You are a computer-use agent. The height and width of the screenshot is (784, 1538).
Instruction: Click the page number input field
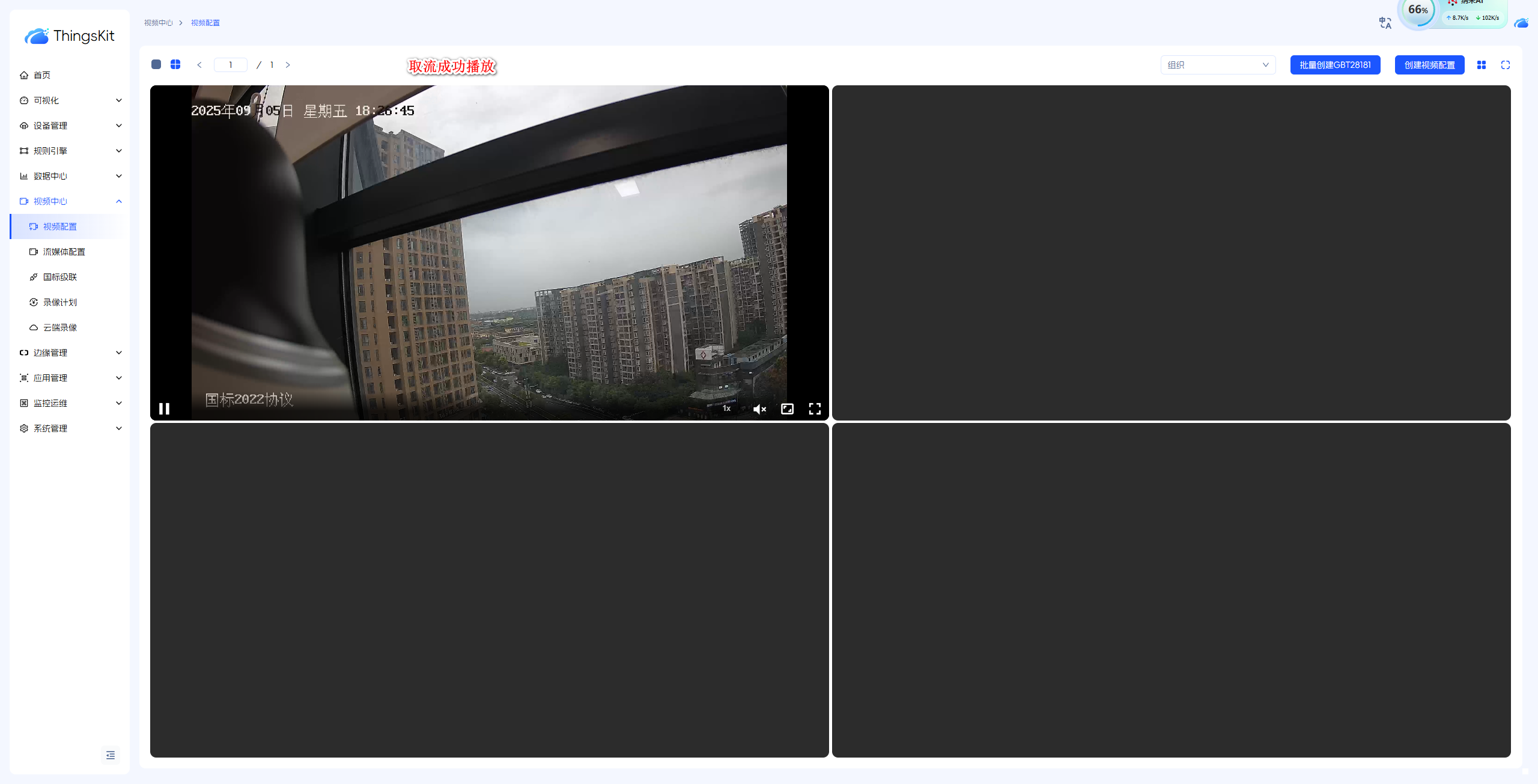[x=231, y=65]
